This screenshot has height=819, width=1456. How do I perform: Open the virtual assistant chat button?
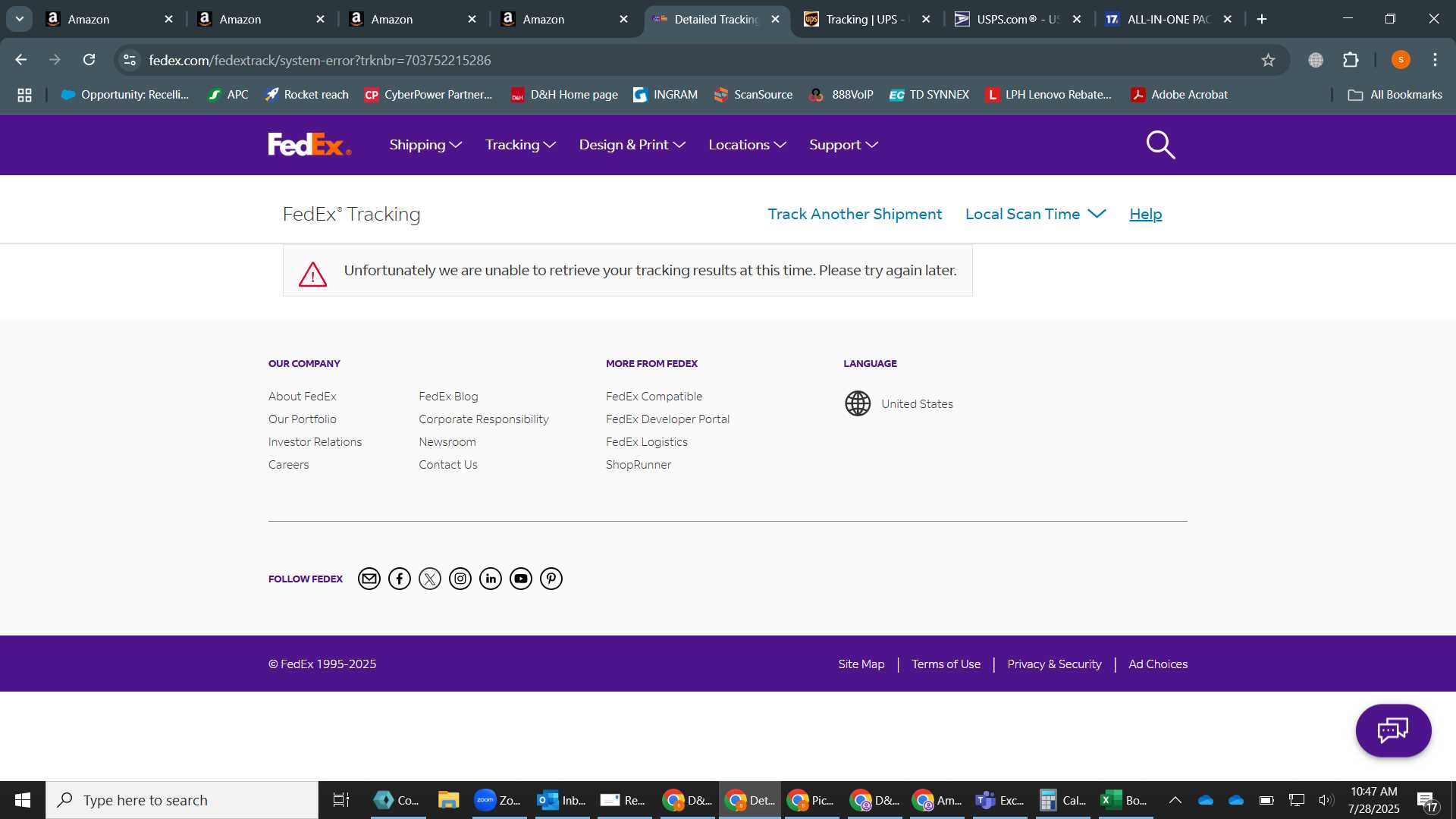click(x=1393, y=730)
